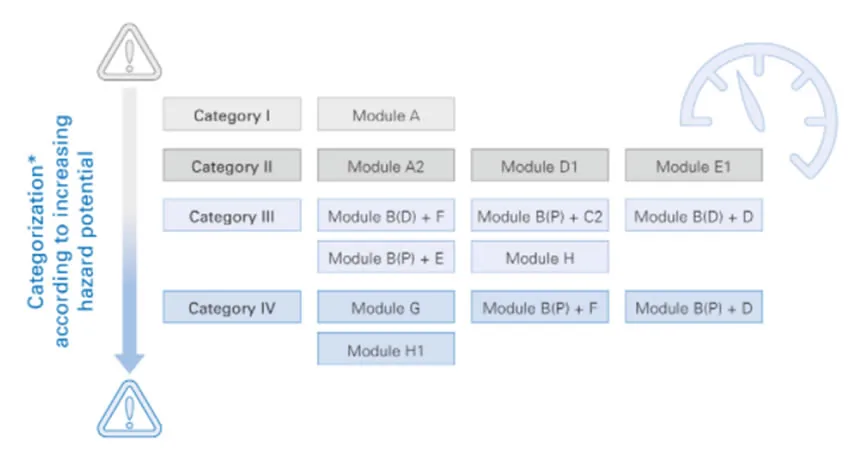Click the gray warning triangle icon at top

(x=130, y=52)
